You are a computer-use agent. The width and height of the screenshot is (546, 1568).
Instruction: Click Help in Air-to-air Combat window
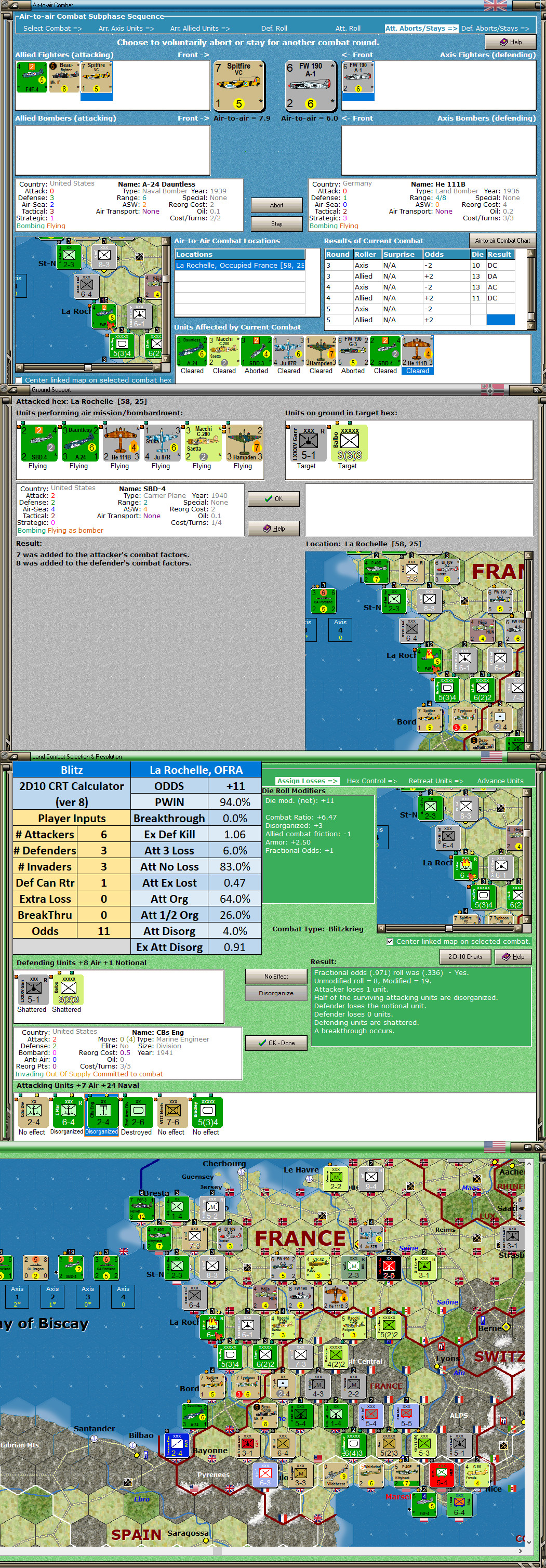point(511,42)
